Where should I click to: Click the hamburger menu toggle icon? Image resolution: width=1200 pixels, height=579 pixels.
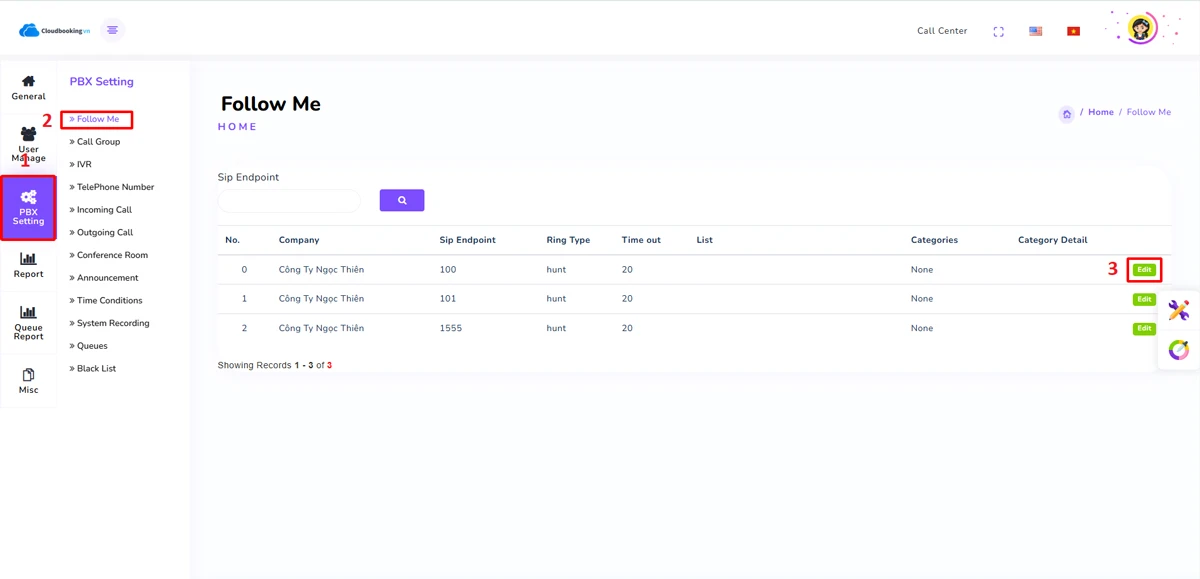[x=112, y=30]
